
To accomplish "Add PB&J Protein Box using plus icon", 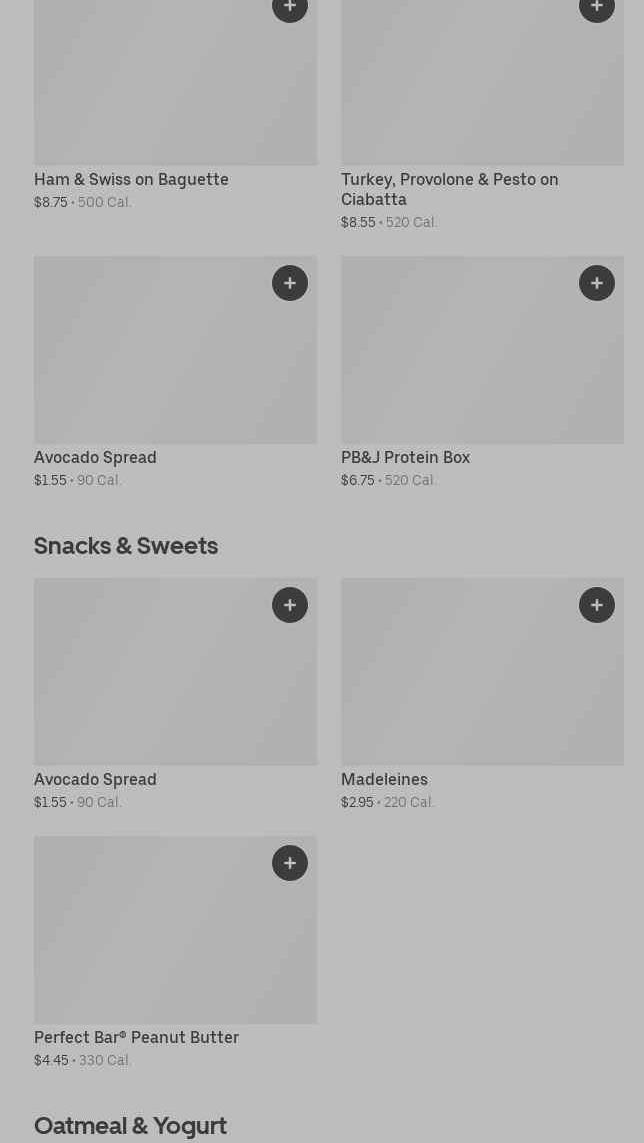I will (x=597, y=283).
